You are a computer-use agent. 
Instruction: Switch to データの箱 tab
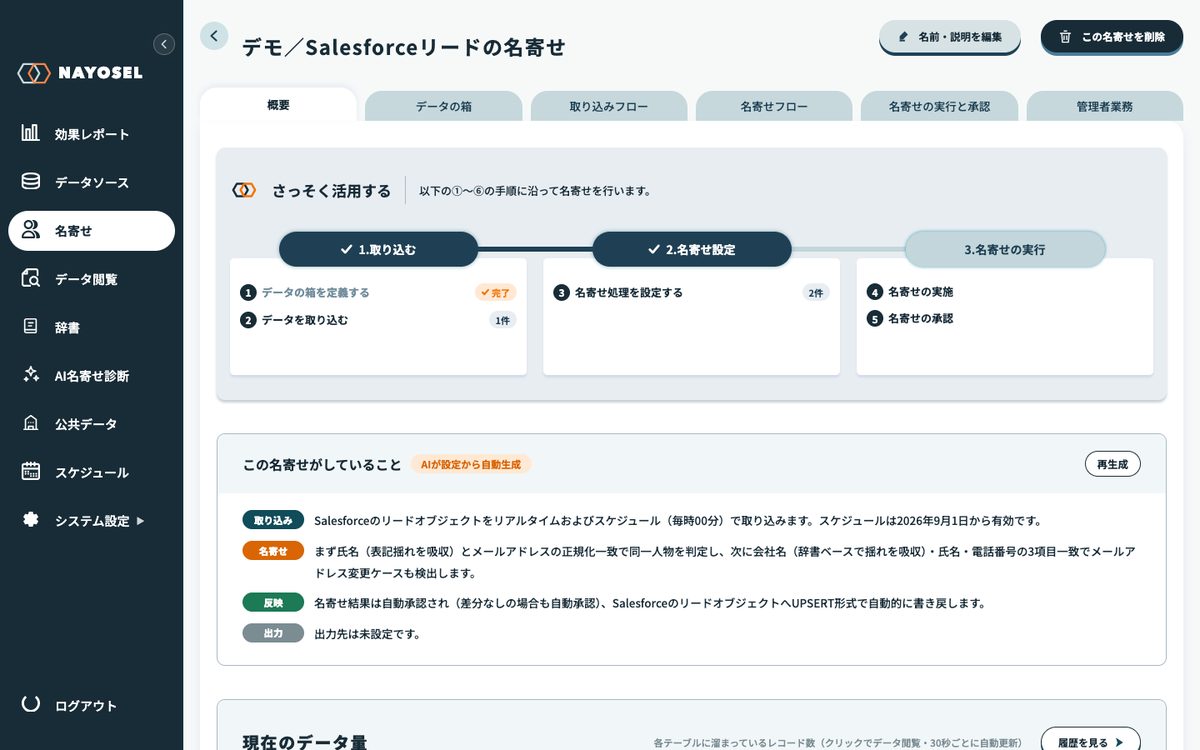[x=444, y=106]
